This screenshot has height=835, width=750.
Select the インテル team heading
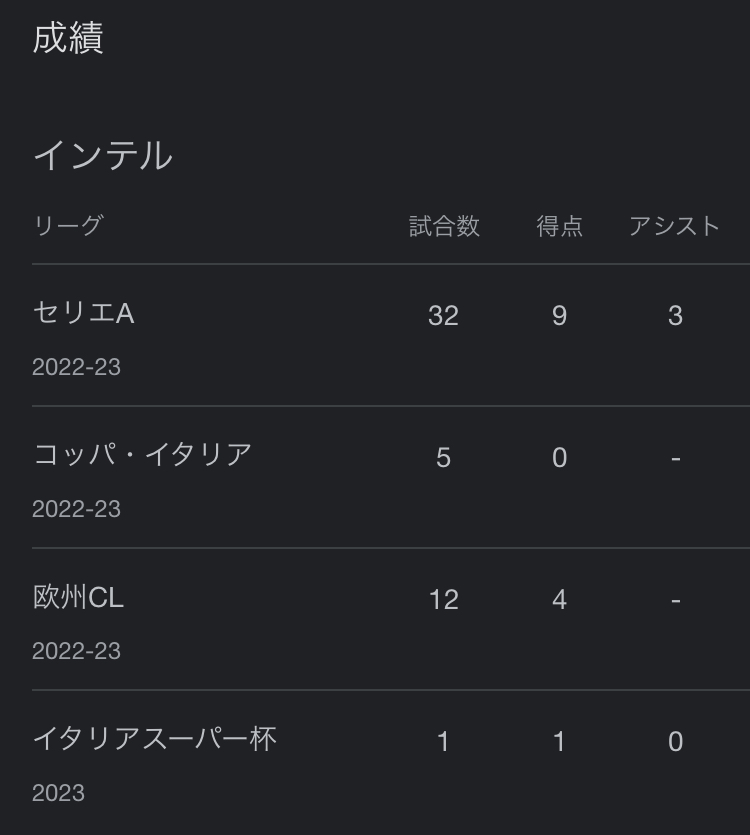(102, 156)
